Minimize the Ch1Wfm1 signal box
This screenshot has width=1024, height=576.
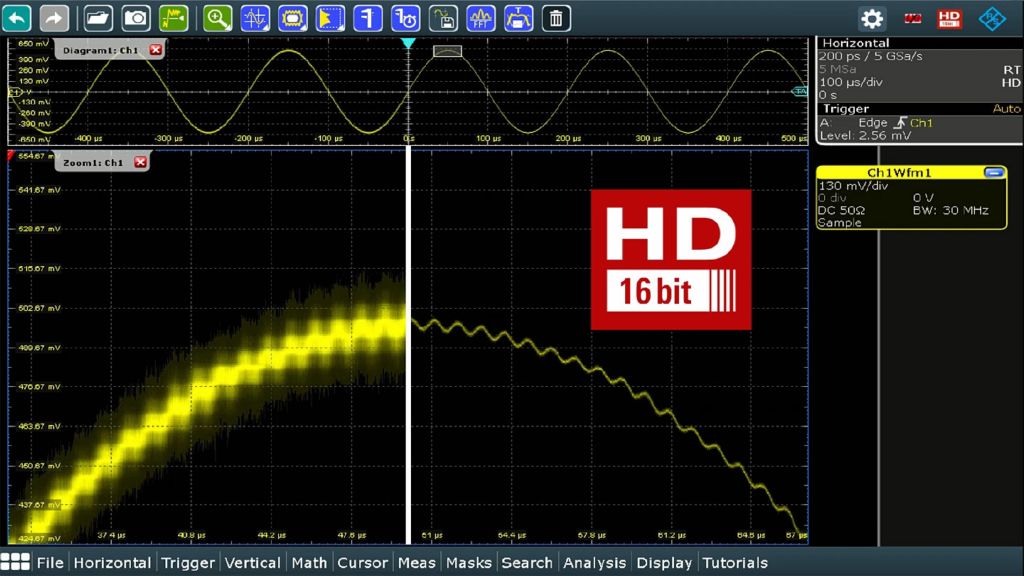993,172
